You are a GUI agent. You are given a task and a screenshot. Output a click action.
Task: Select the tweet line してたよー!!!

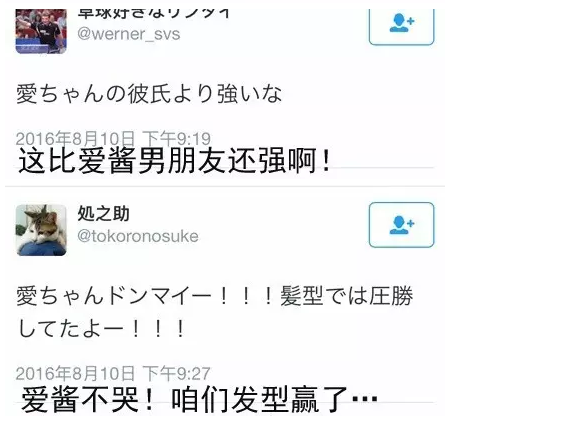click(102, 329)
